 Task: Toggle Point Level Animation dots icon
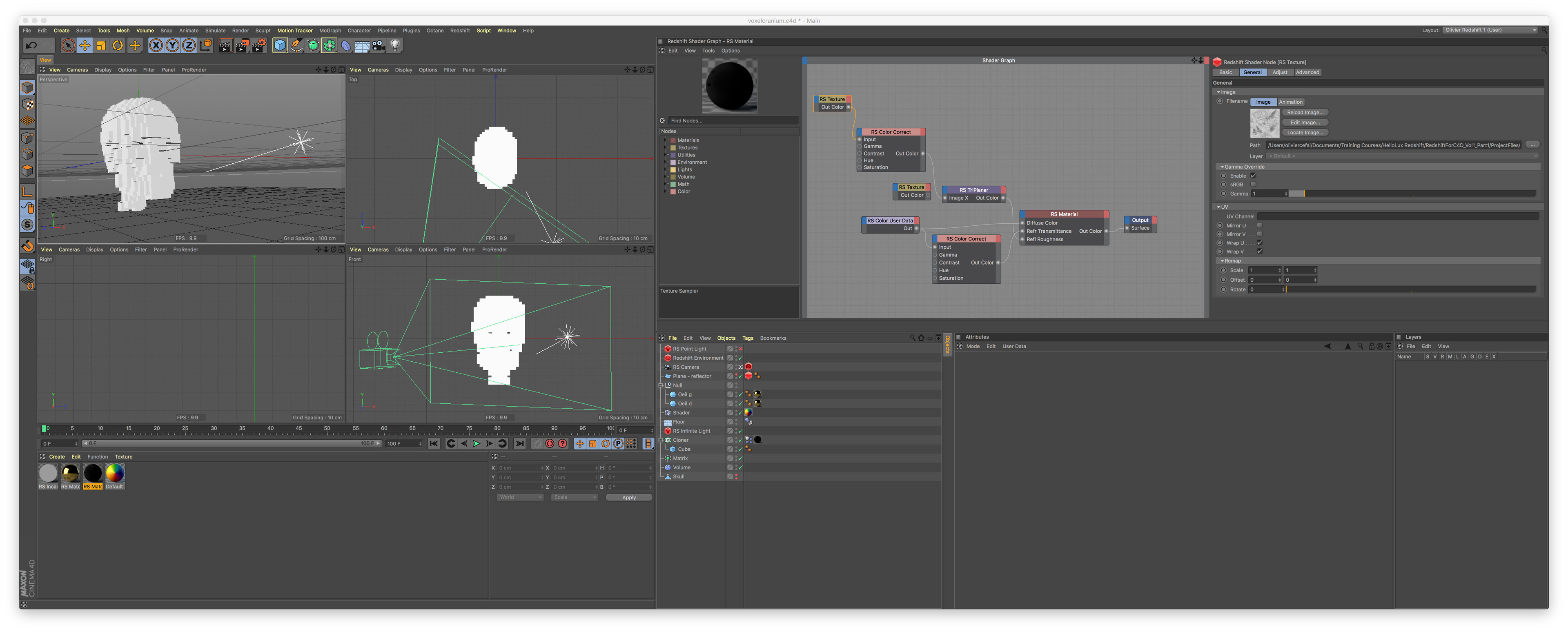pyautogui.click(x=630, y=443)
